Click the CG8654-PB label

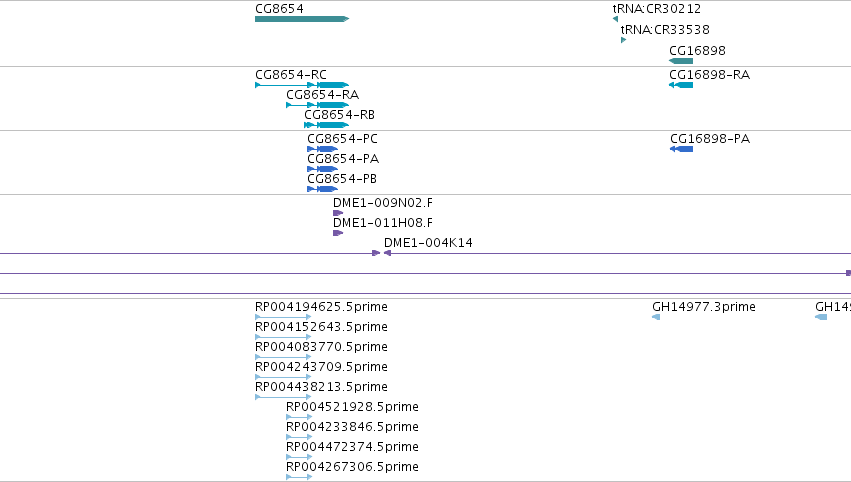[342, 179]
